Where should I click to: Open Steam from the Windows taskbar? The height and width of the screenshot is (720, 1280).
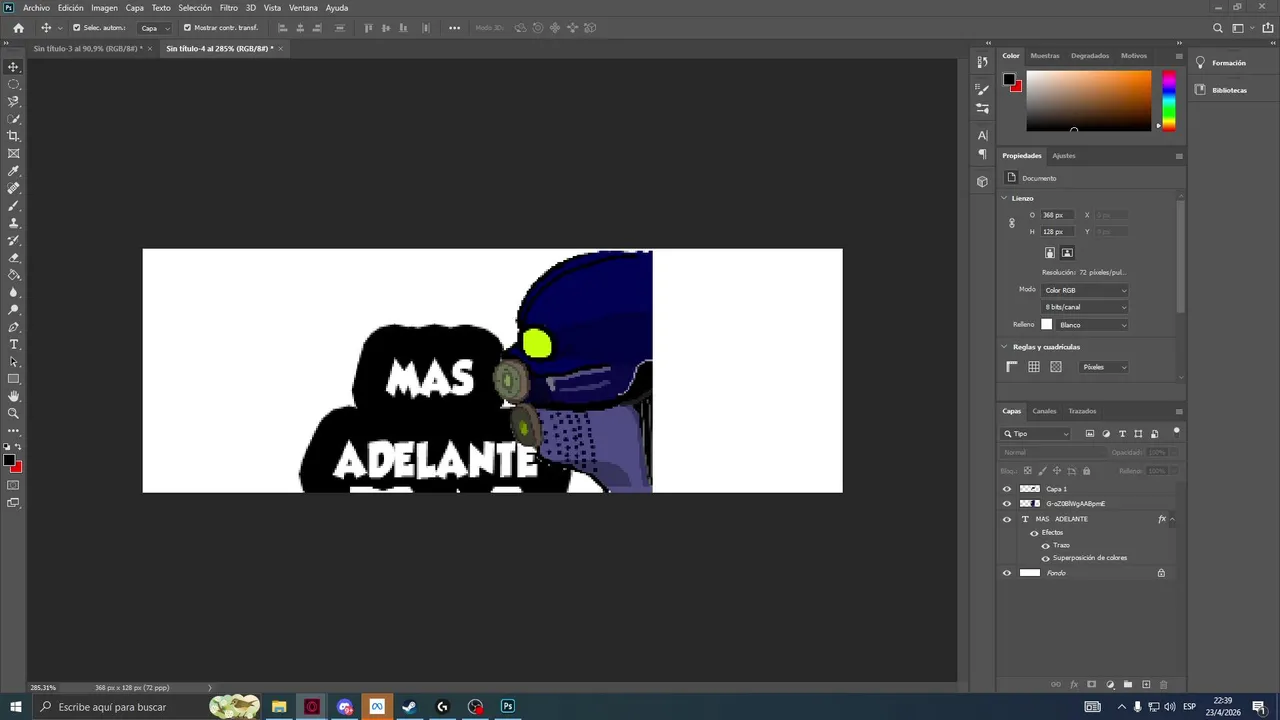409,707
